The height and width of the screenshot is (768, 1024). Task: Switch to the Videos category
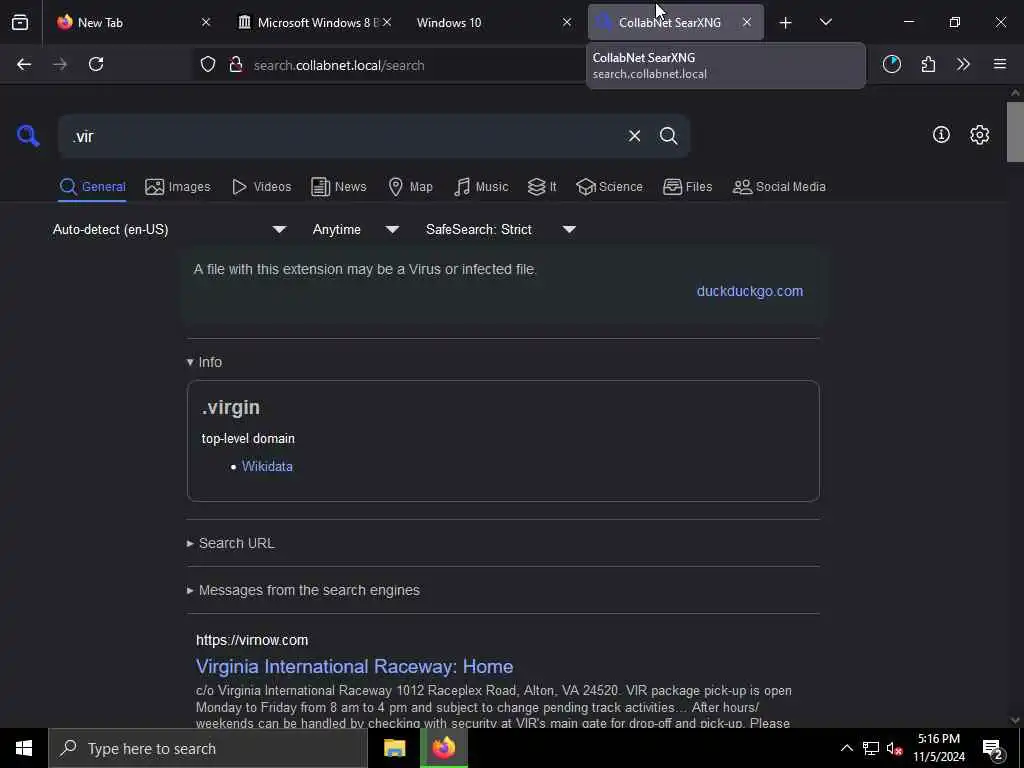[x=261, y=187]
